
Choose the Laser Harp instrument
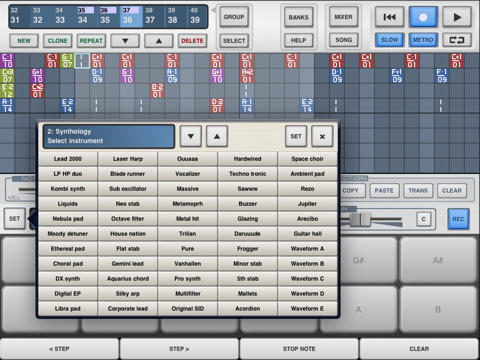click(128, 159)
